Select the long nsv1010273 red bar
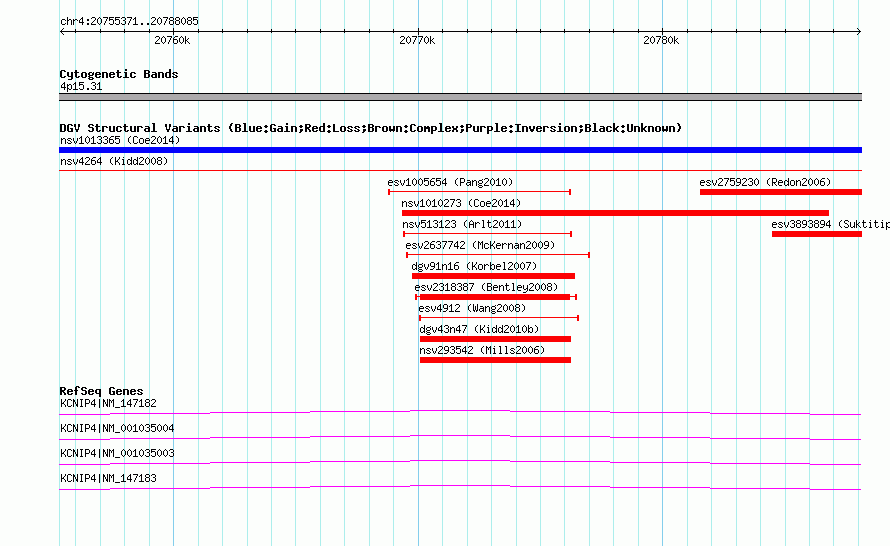 [615, 213]
